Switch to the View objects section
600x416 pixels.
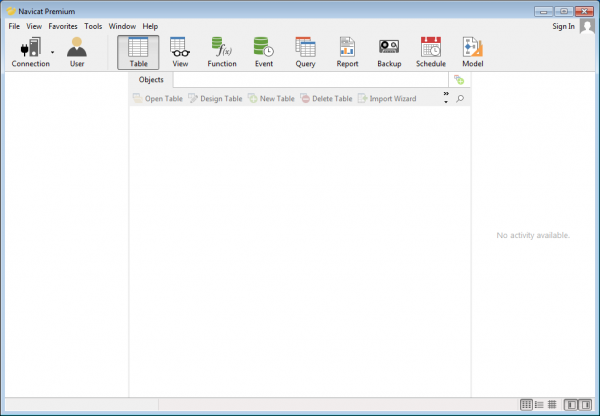tap(180, 52)
